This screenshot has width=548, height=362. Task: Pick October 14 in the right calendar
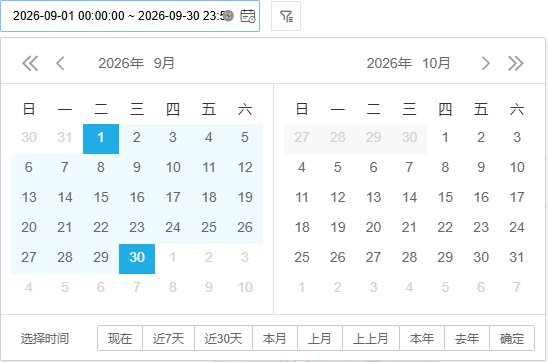coord(409,197)
